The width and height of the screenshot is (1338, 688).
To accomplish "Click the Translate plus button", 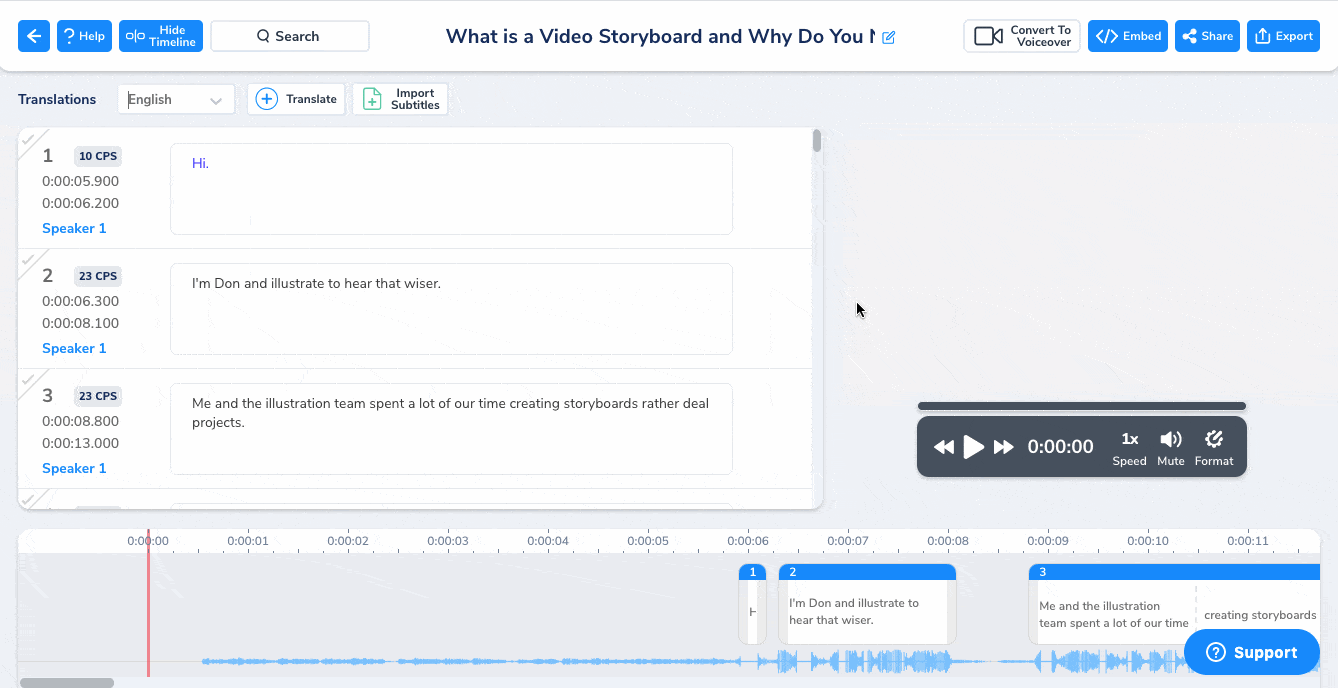I will (x=296, y=99).
